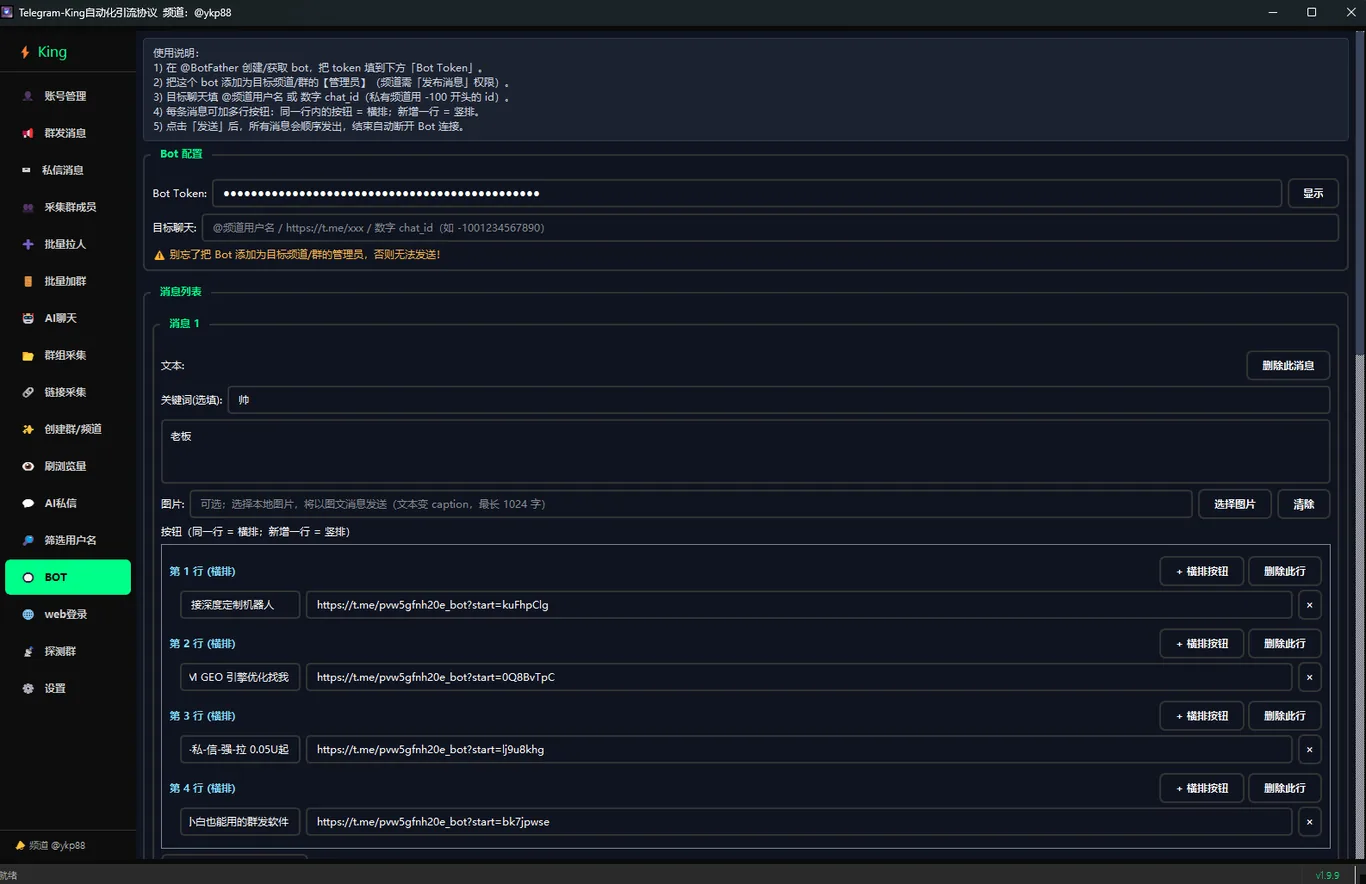Edit the 群发软件 button label field
Viewport: 1366px width, 884px height.
point(240,822)
